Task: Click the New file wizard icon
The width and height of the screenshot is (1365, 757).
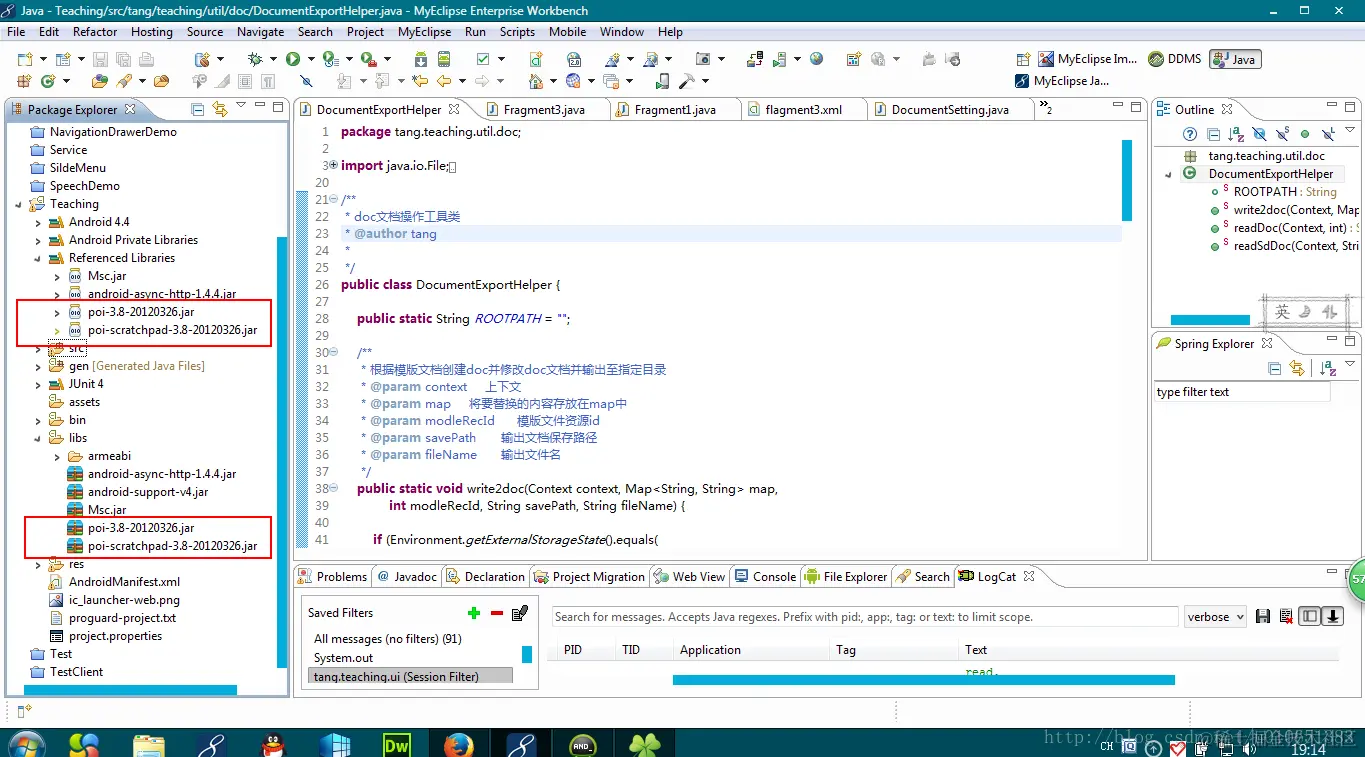Action: 24,59
